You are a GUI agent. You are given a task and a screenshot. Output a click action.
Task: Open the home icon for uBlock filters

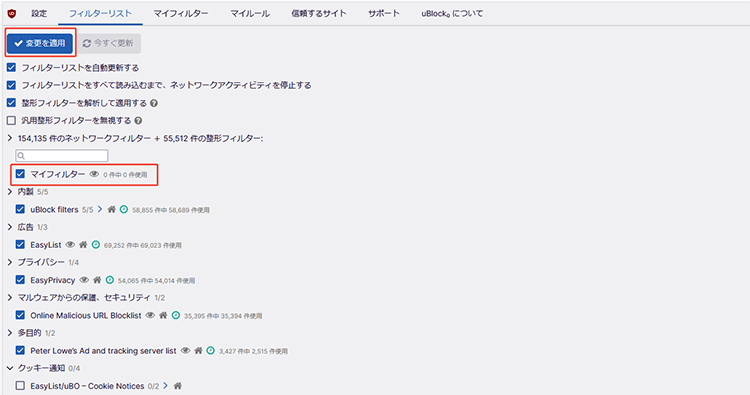(x=111, y=209)
